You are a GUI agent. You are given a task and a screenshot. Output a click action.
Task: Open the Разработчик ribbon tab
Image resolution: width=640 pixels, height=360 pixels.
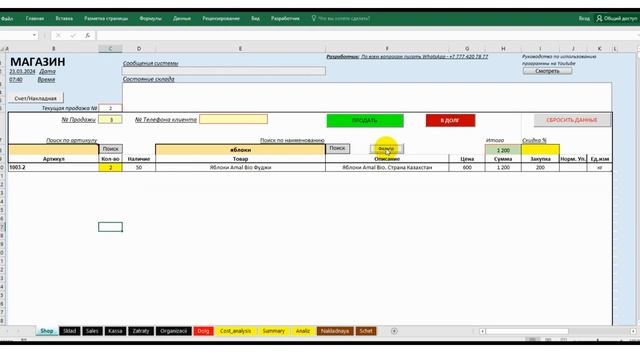click(285, 18)
